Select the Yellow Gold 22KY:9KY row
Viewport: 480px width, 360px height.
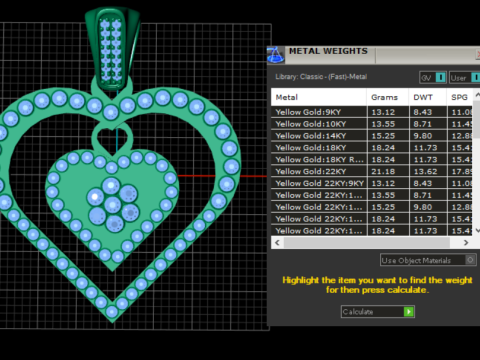(372, 183)
